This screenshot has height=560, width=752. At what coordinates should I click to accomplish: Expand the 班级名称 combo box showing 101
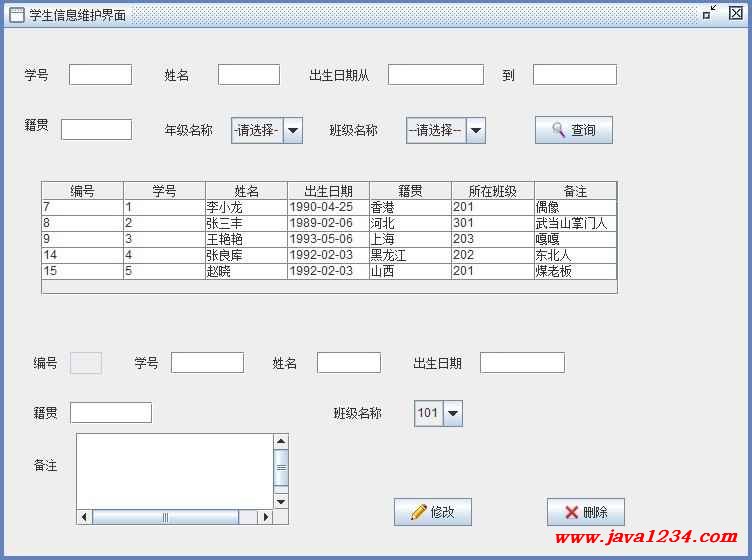[x=453, y=413]
